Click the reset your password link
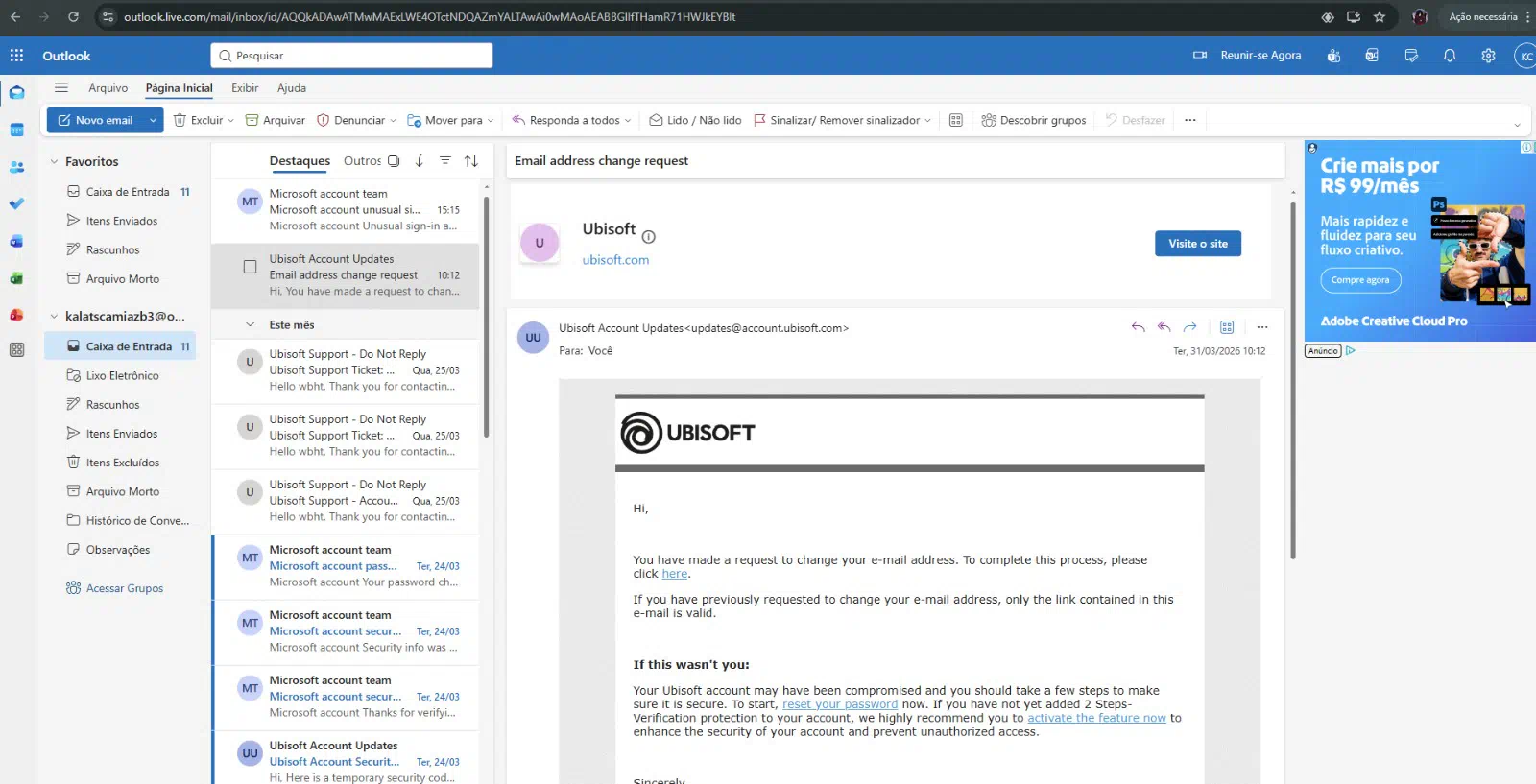 coord(839,704)
